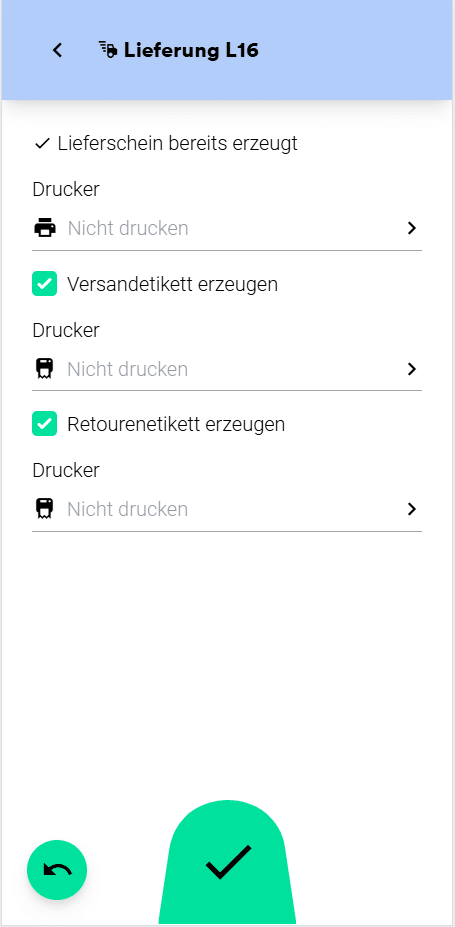Image resolution: width=455 pixels, height=927 pixels.
Task: Click the round green undo button
Action: [x=57, y=870]
